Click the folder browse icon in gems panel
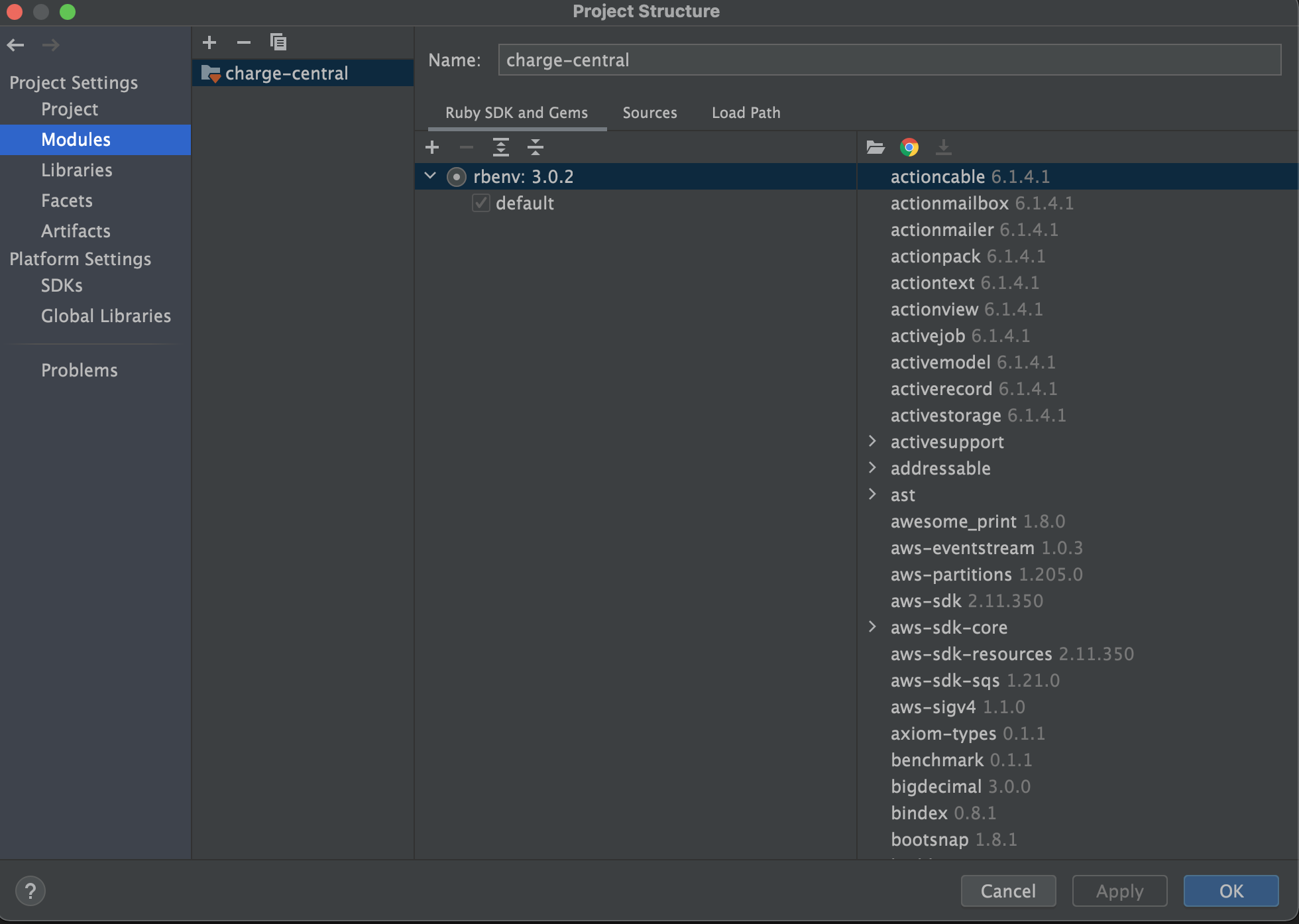 coord(876,147)
